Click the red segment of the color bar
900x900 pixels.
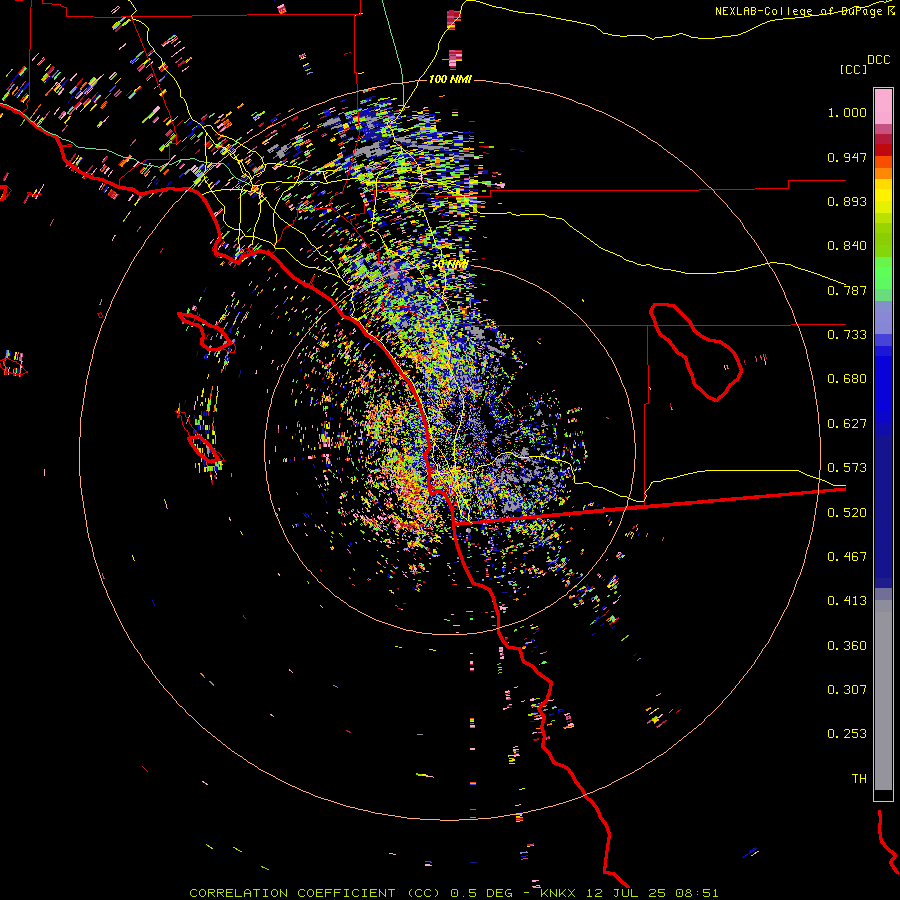[x=883, y=150]
